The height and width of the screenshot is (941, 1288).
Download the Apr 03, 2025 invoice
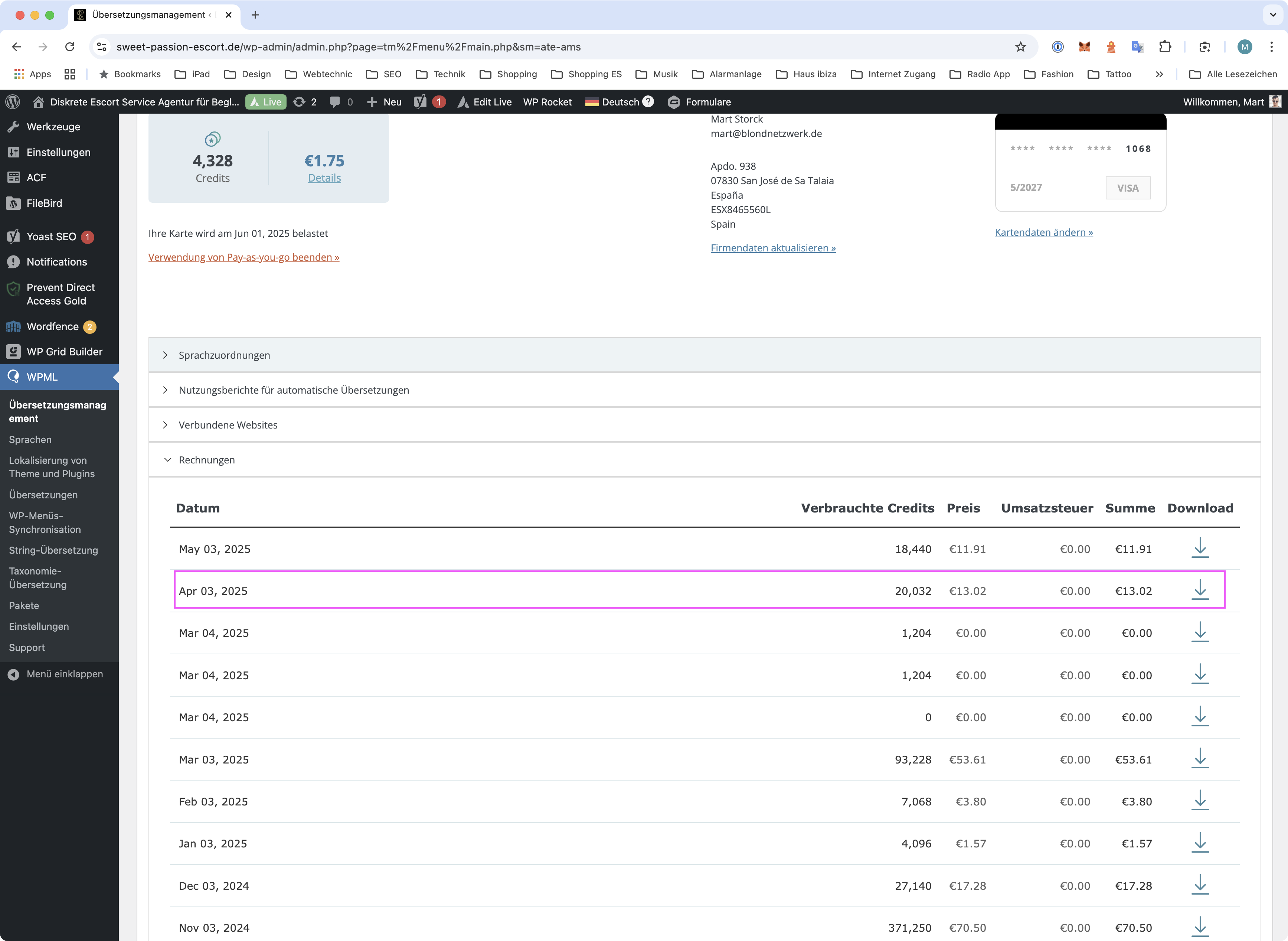(1200, 590)
